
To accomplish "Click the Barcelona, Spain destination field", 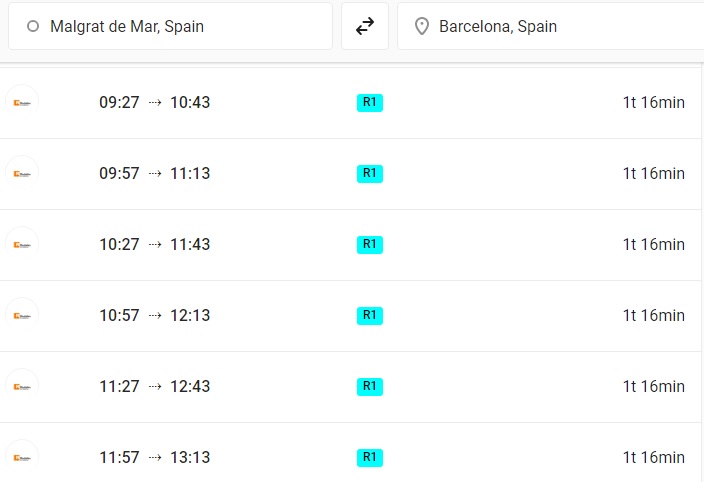I will pos(550,26).
